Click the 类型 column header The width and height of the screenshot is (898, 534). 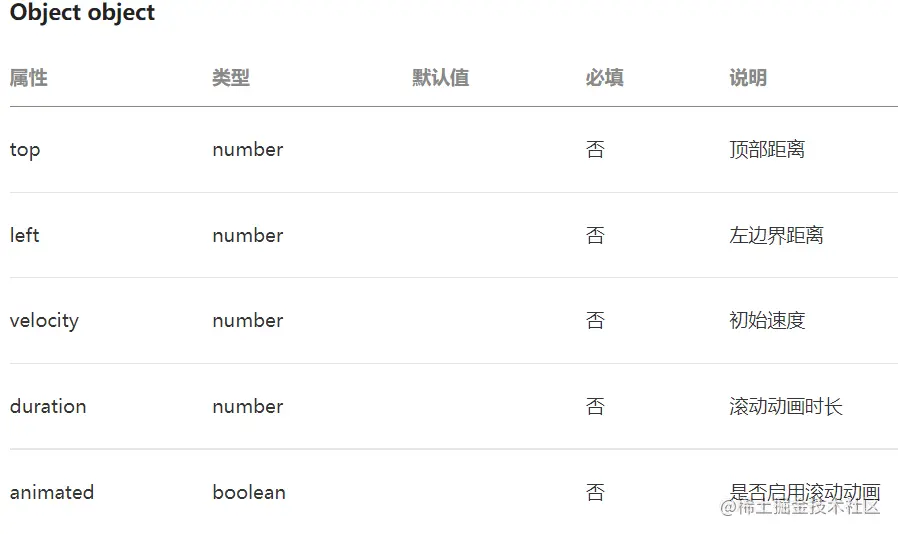tap(231, 78)
